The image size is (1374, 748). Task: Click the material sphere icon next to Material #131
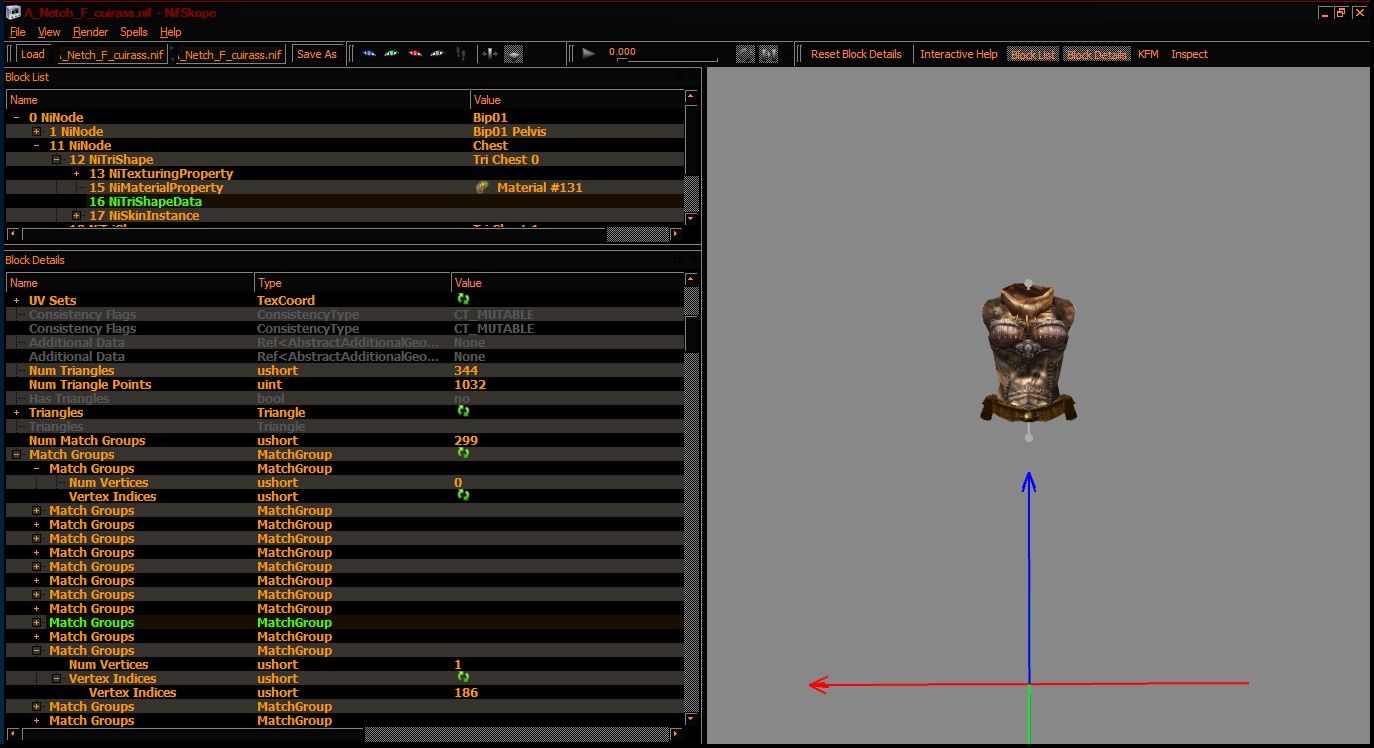pos(482,187)
